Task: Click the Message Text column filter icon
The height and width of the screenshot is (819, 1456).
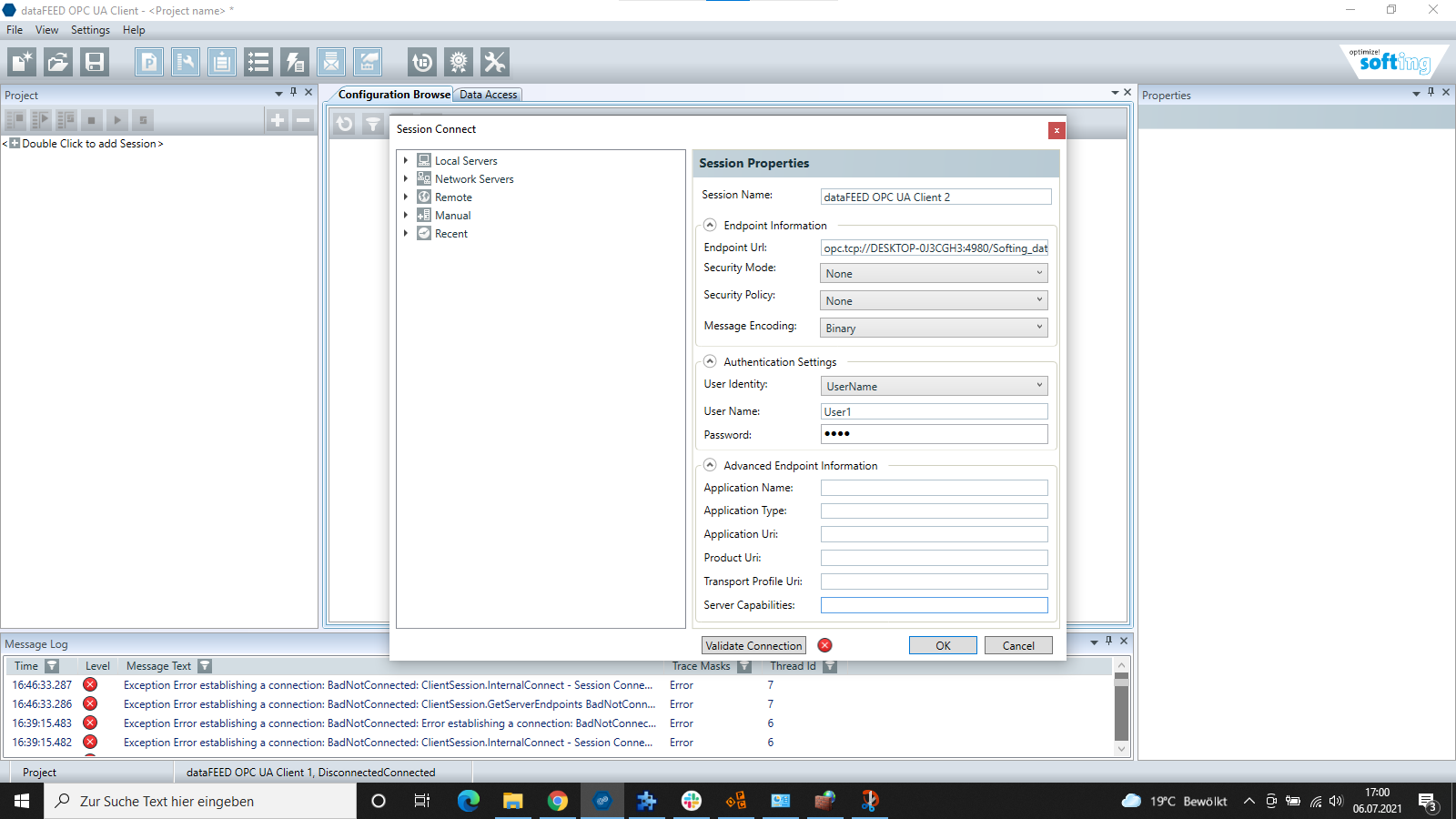Action: 205,666
